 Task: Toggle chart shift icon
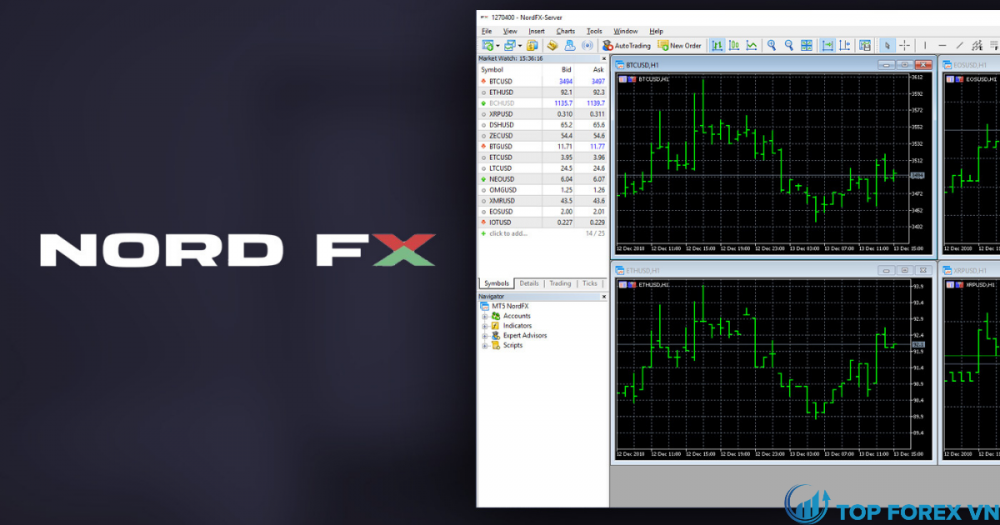pyautogui.click(x=844, y=45)
